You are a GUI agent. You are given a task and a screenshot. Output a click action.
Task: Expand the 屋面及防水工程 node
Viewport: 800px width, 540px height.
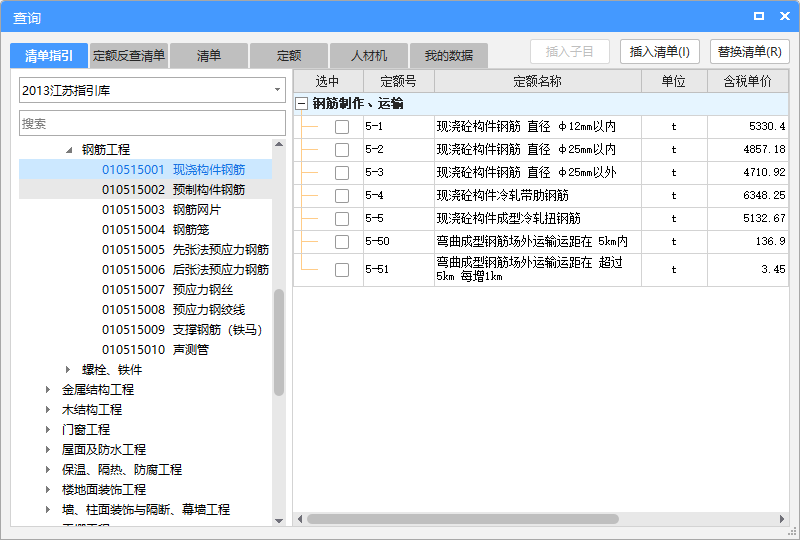click(x=48, y=449)
